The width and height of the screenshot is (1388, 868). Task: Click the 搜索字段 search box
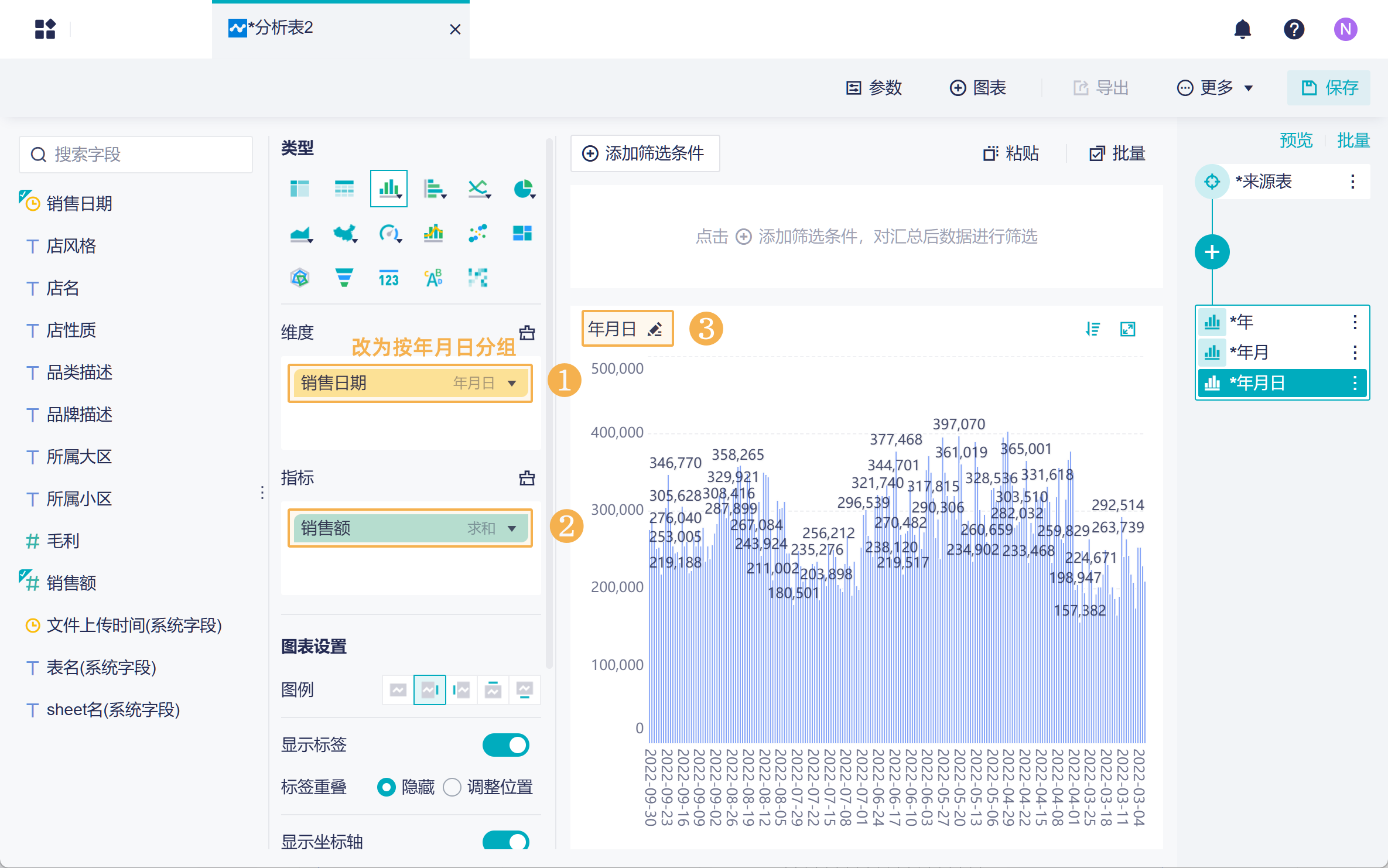click(x=136, y=155)
